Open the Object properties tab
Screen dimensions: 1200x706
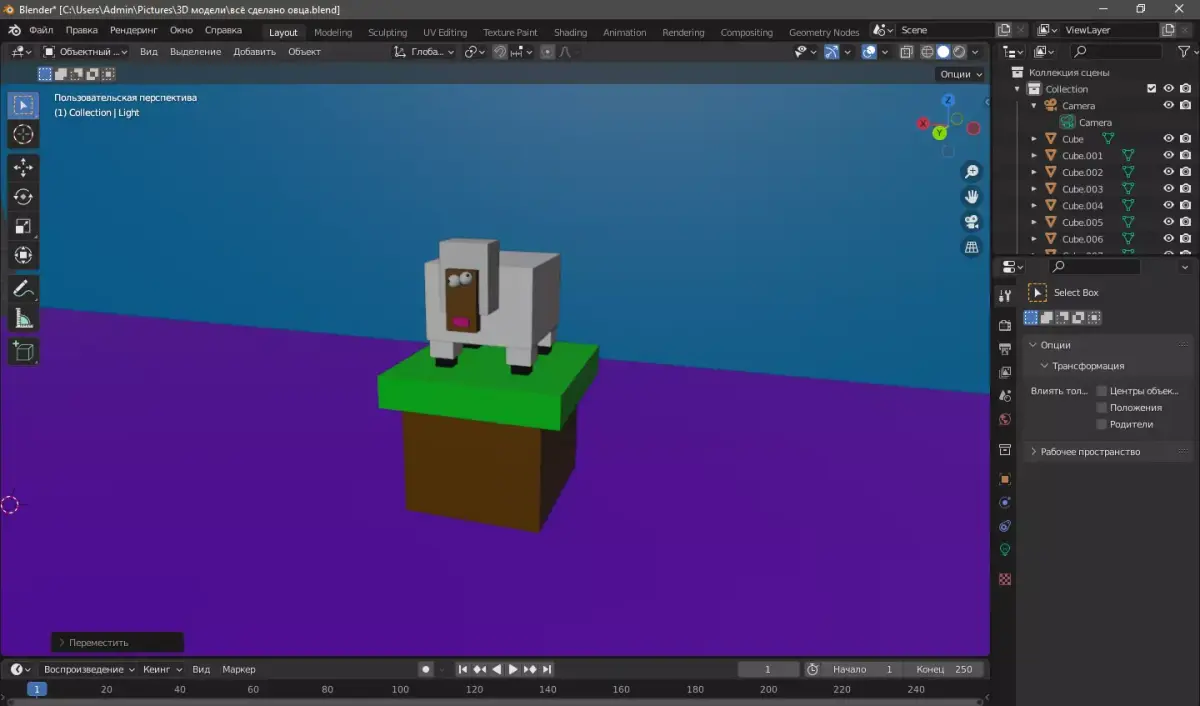point(1005,479)
